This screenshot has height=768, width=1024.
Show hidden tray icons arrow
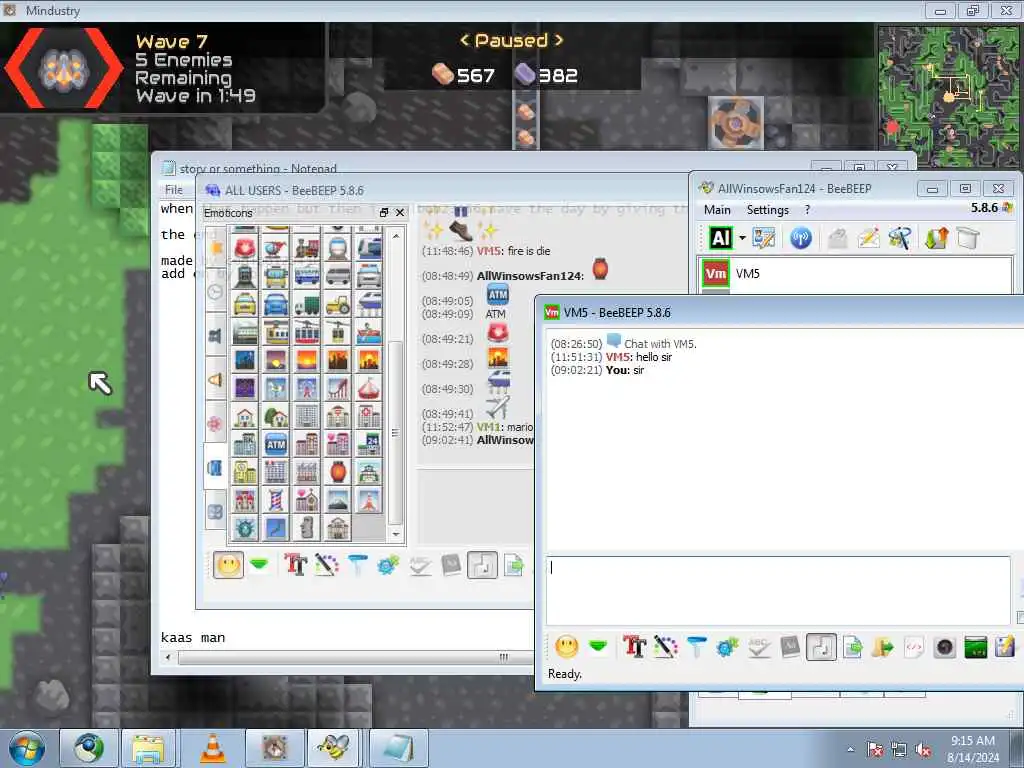point(851,750)
